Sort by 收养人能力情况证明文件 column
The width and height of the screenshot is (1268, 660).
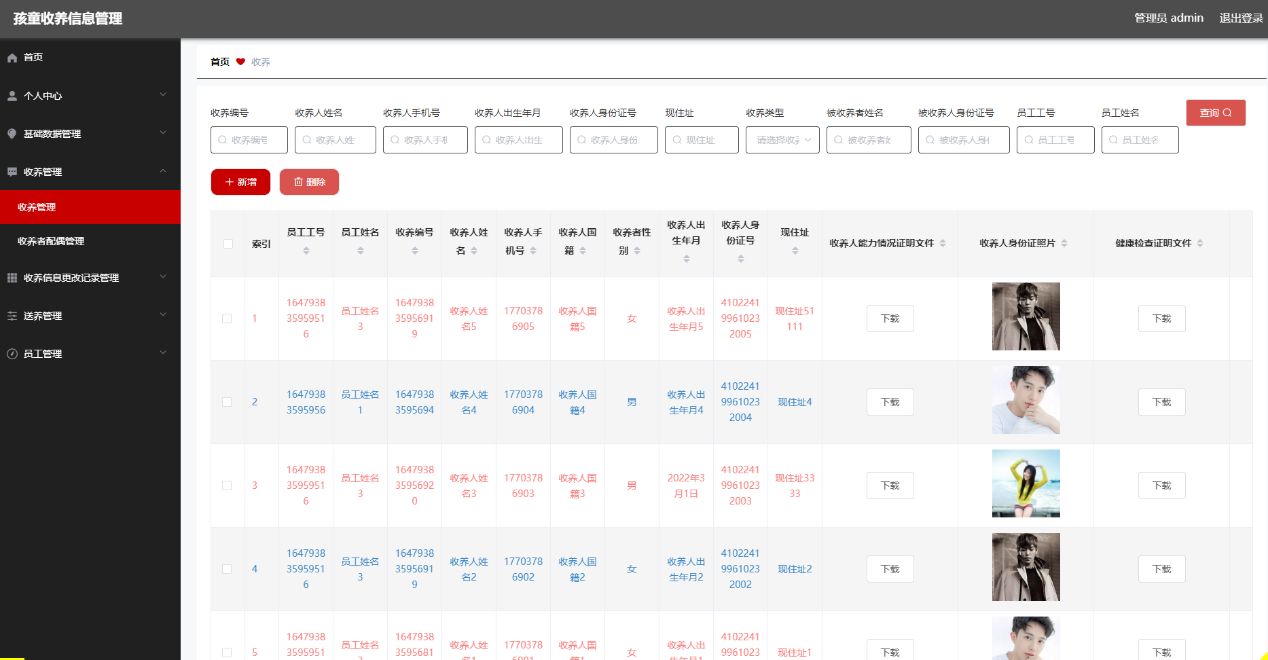click(941, 244)
